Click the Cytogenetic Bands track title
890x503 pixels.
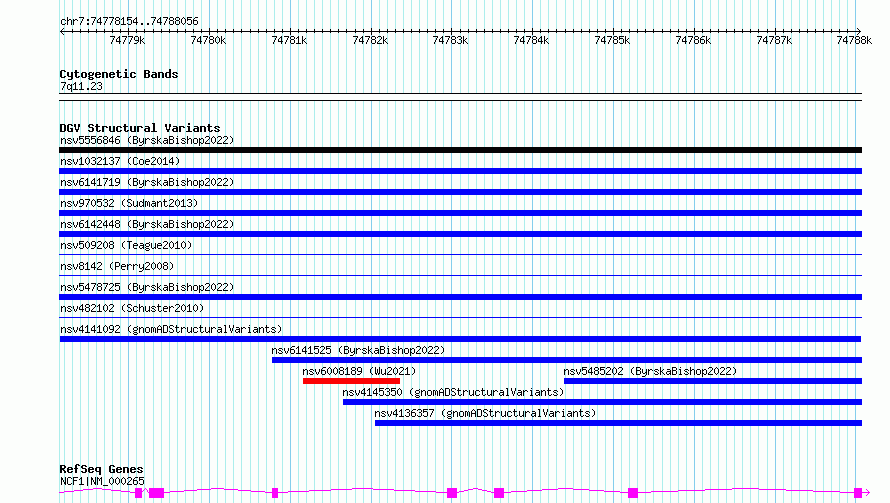119,74
